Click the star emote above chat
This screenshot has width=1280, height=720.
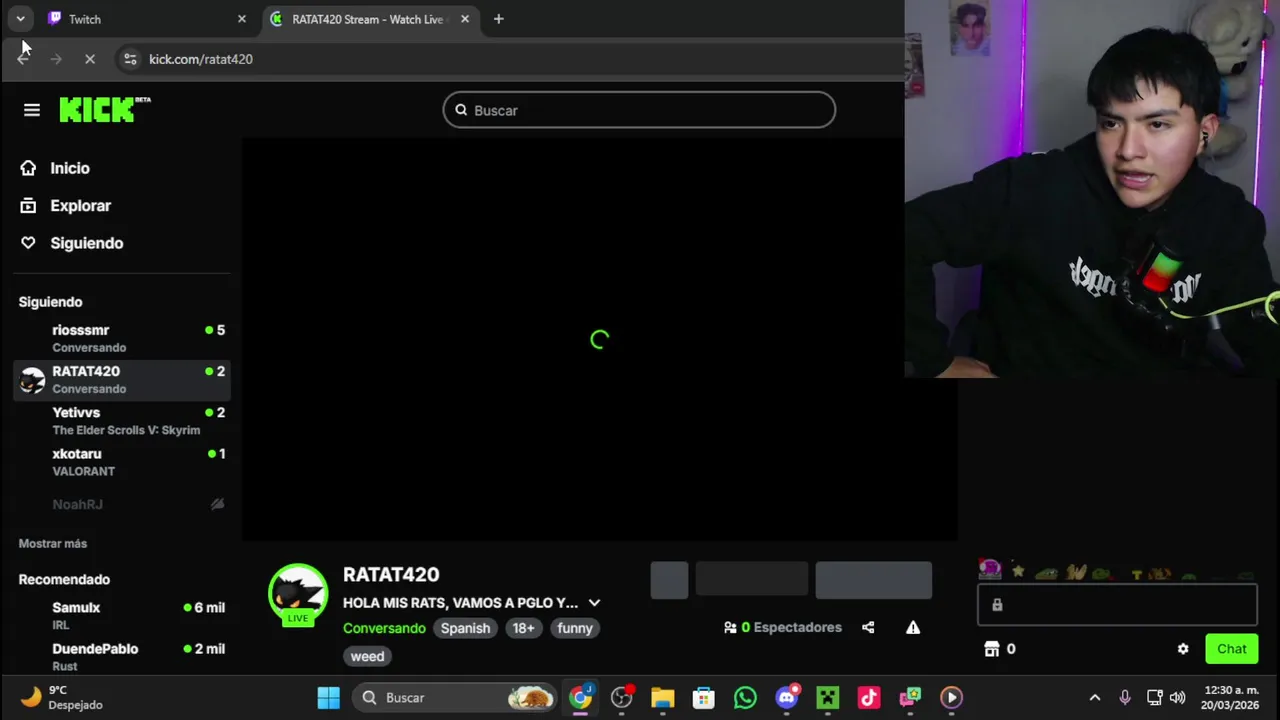pyautogui.click(x=1018, y=571)
